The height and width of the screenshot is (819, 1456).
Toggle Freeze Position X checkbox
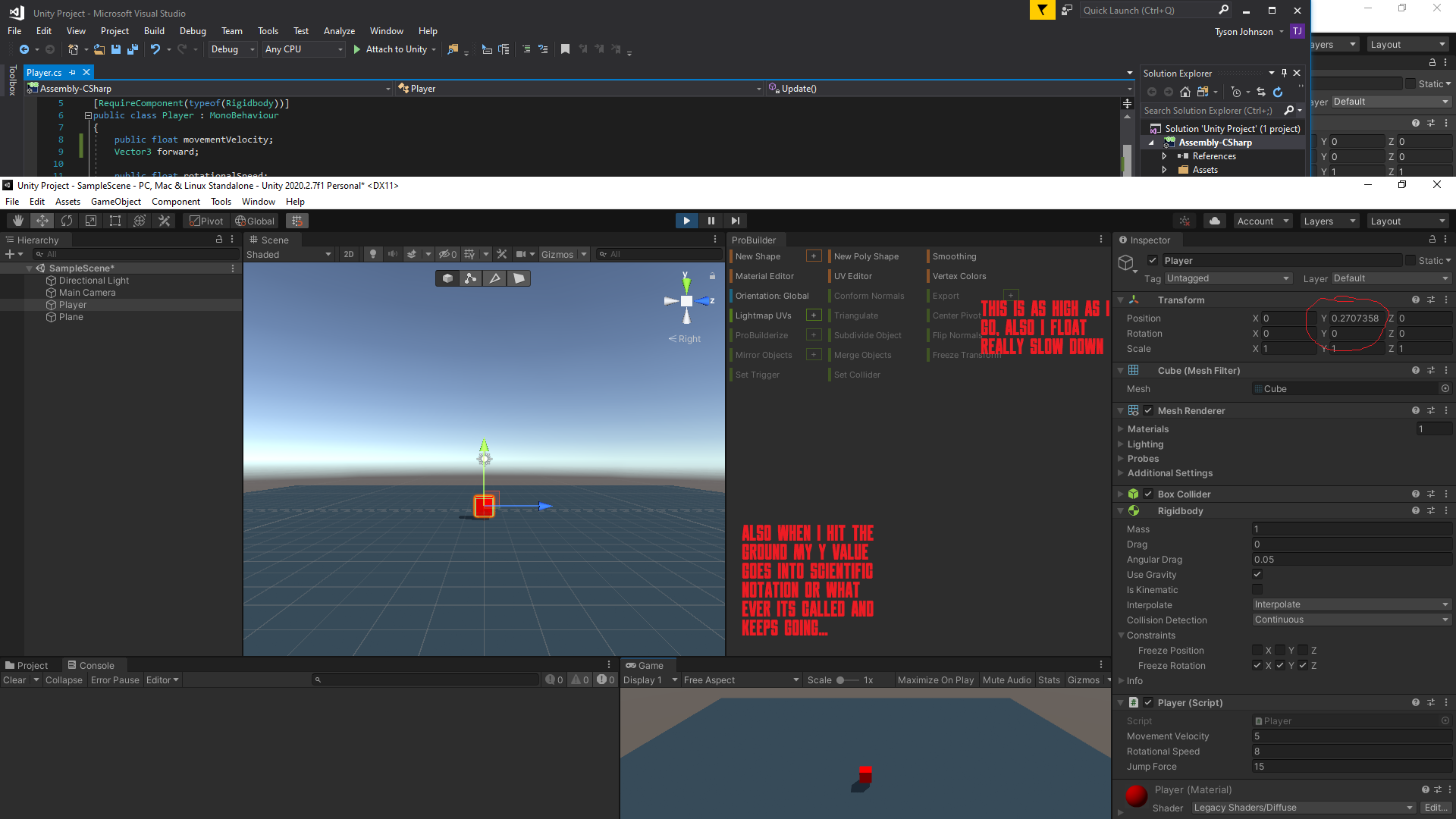pyautogui.click(x=1257, y=650)
